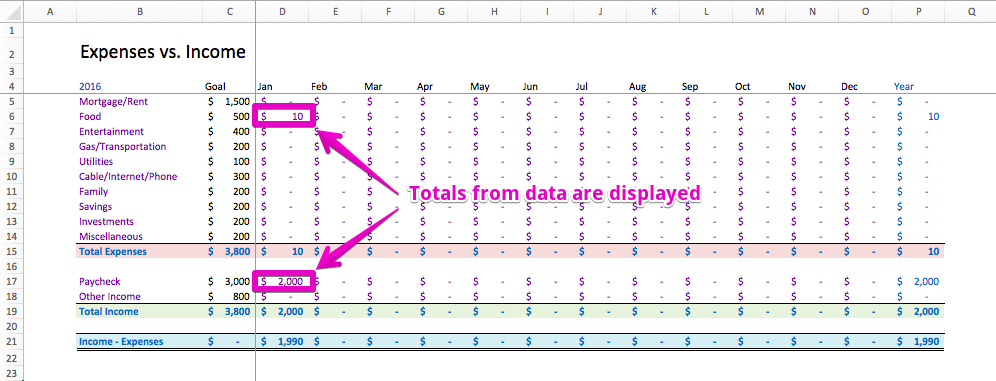Select the Sep month heading
This screenshot has height=381, width=996.
point(690,86)
